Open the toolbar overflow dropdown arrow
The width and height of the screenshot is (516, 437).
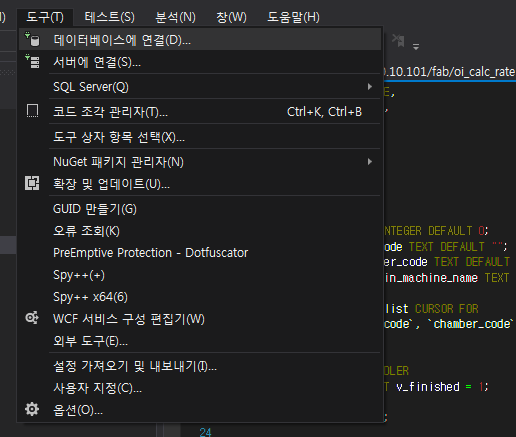point(416,47)
